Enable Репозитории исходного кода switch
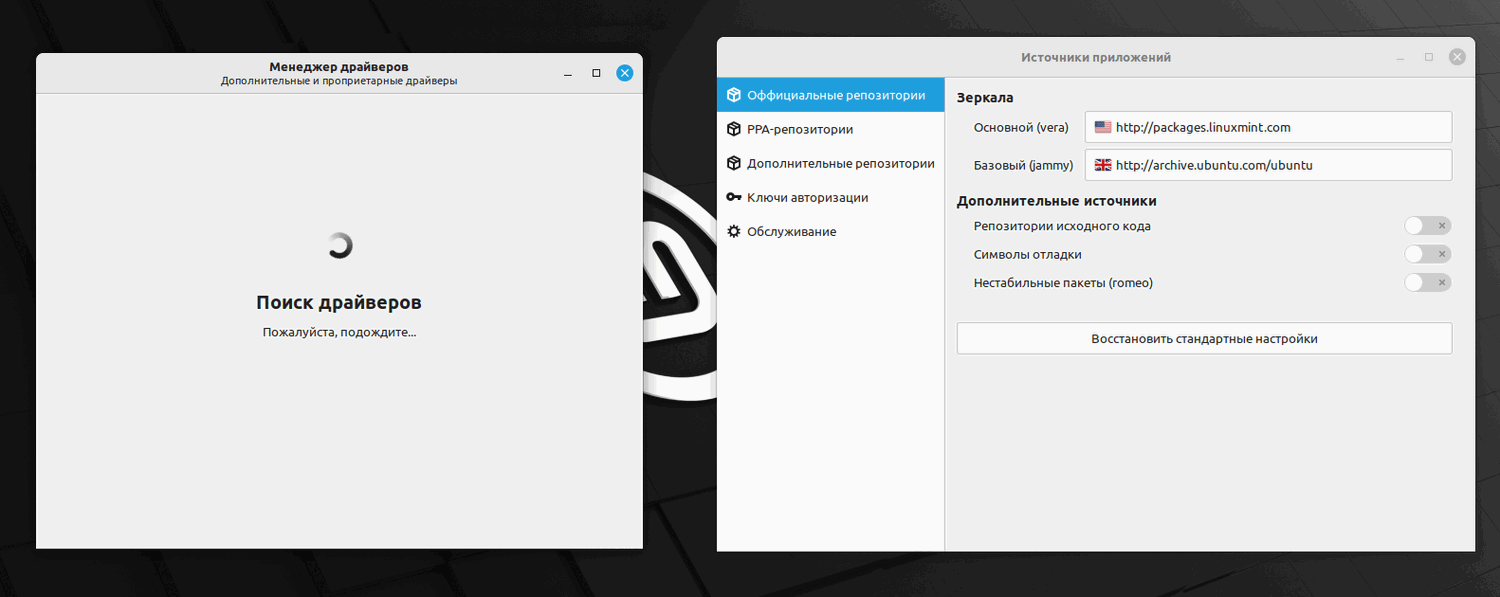 tap(1427, 226)
